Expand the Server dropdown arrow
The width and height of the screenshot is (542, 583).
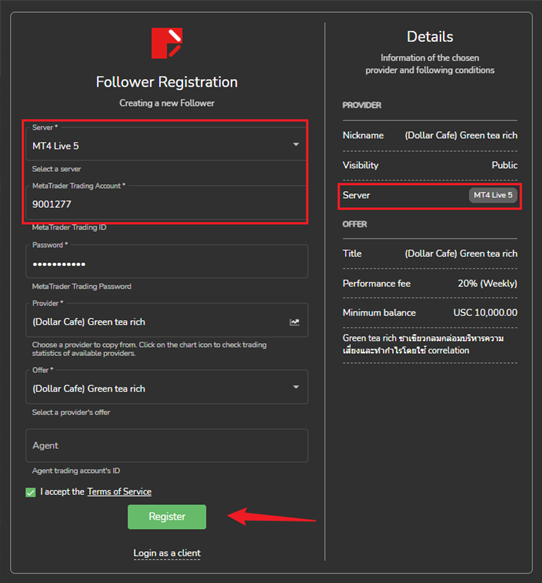[296, 144]
